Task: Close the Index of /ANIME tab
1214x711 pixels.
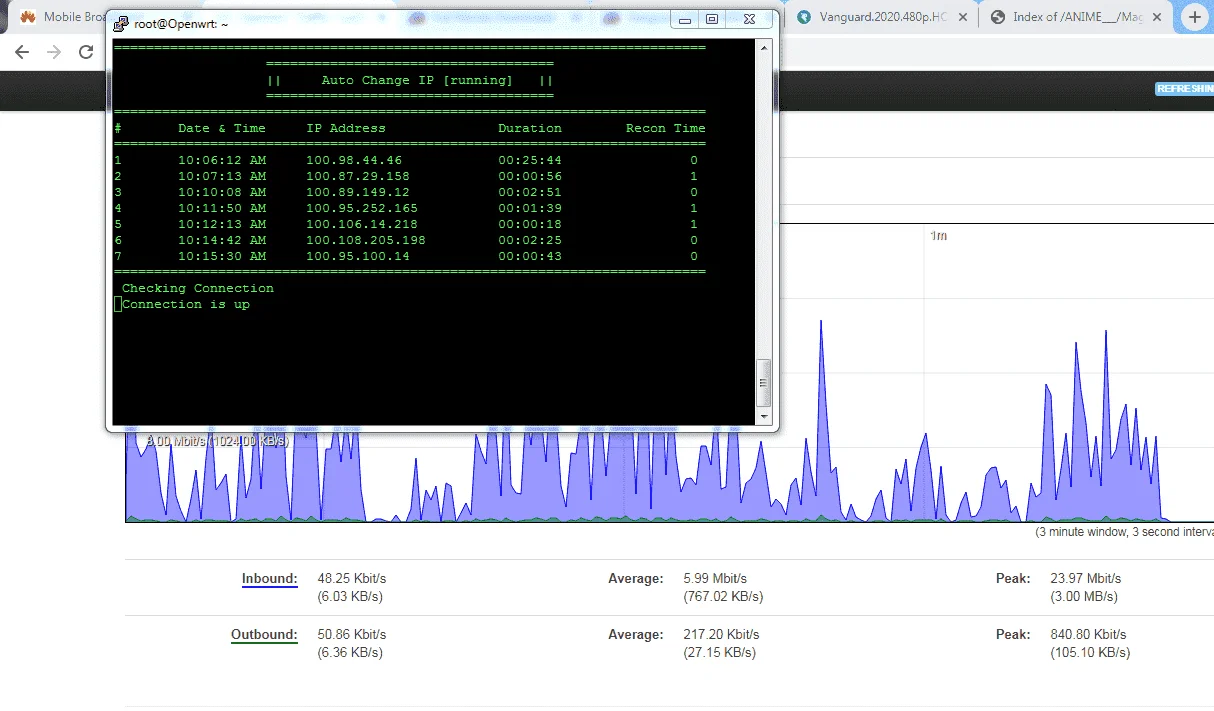Action: pyautogui.click(x=1157, y=17)
